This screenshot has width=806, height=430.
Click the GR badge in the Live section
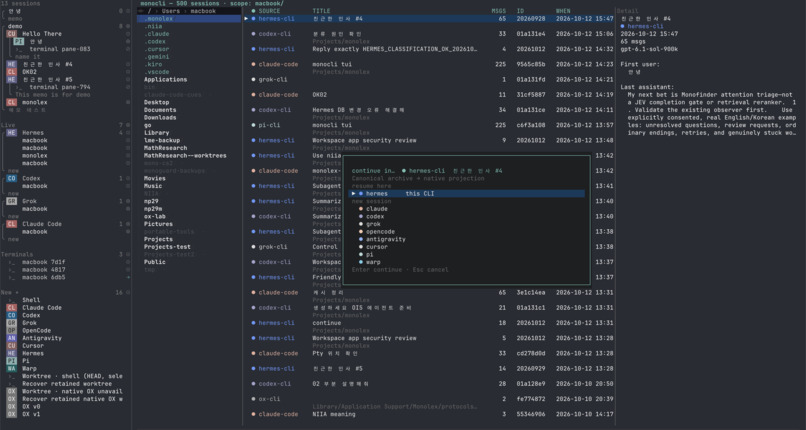[x=11, y=201]
